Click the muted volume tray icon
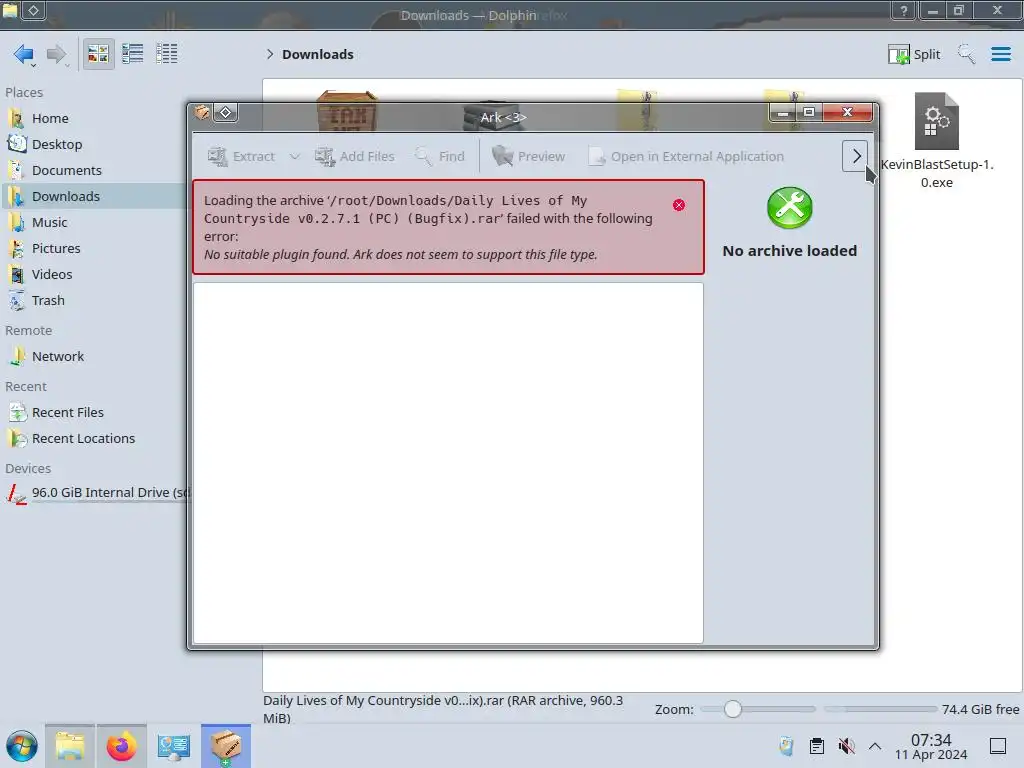Viewport: 1024px width, 768px height. 846,746
